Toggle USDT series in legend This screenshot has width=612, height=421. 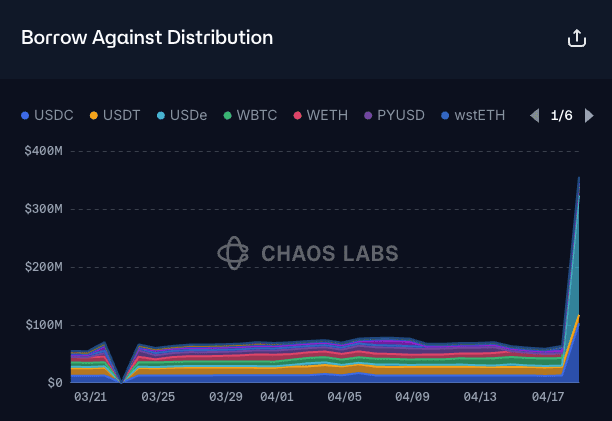[115, 115]
